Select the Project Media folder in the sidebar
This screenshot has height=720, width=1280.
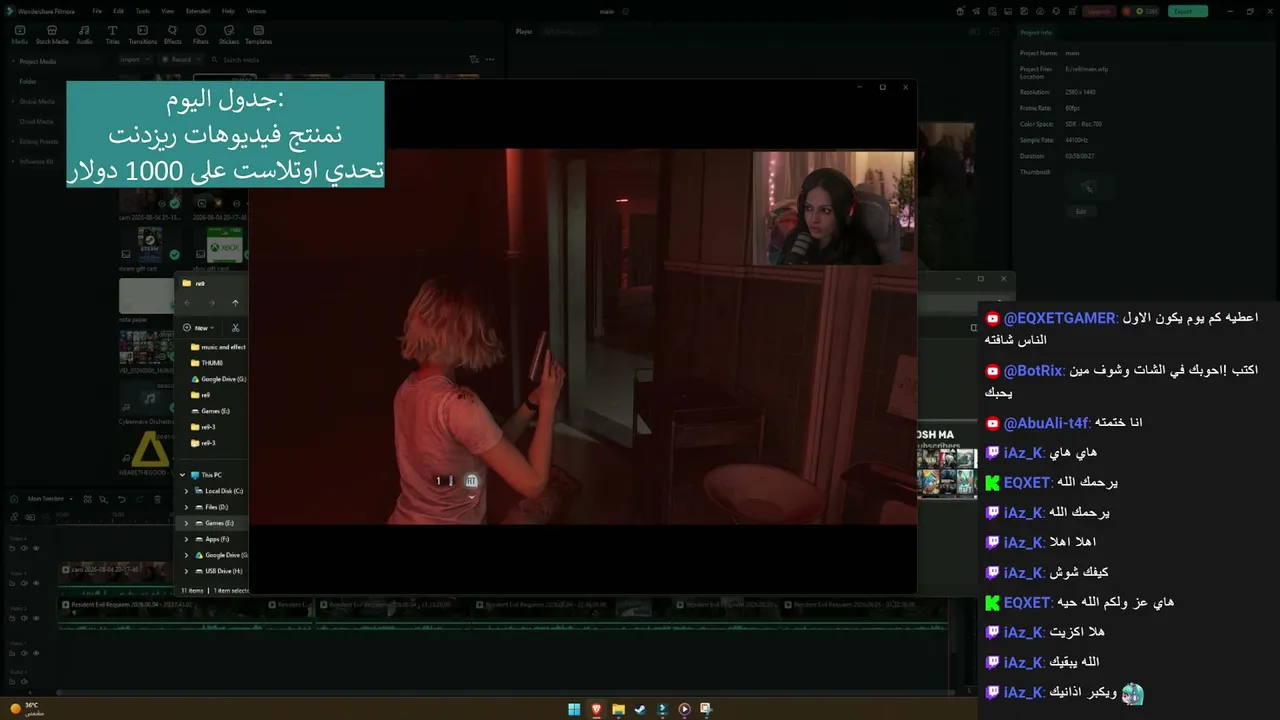[x=38, y=61]
